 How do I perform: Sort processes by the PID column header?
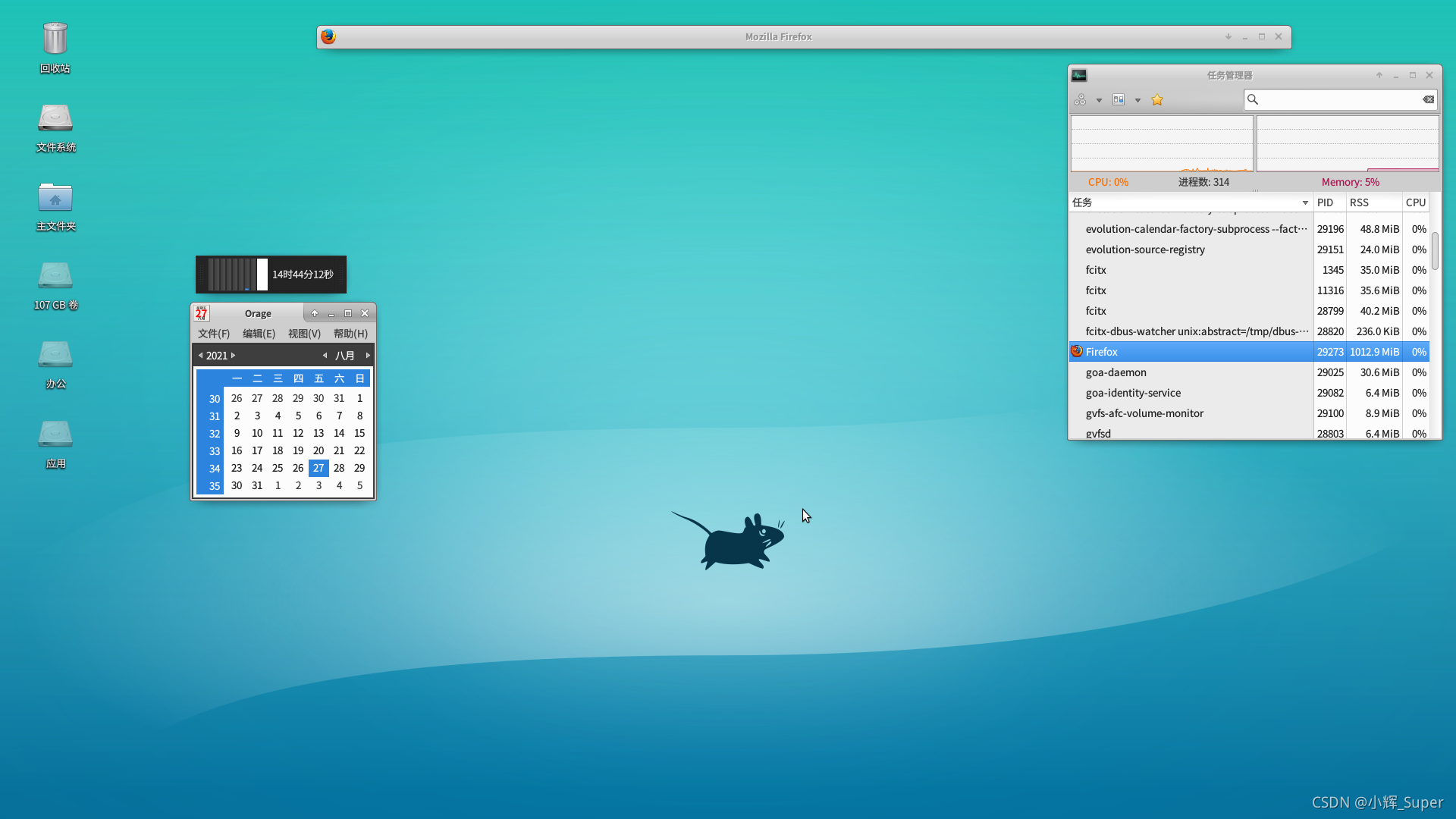point(1329,202)
